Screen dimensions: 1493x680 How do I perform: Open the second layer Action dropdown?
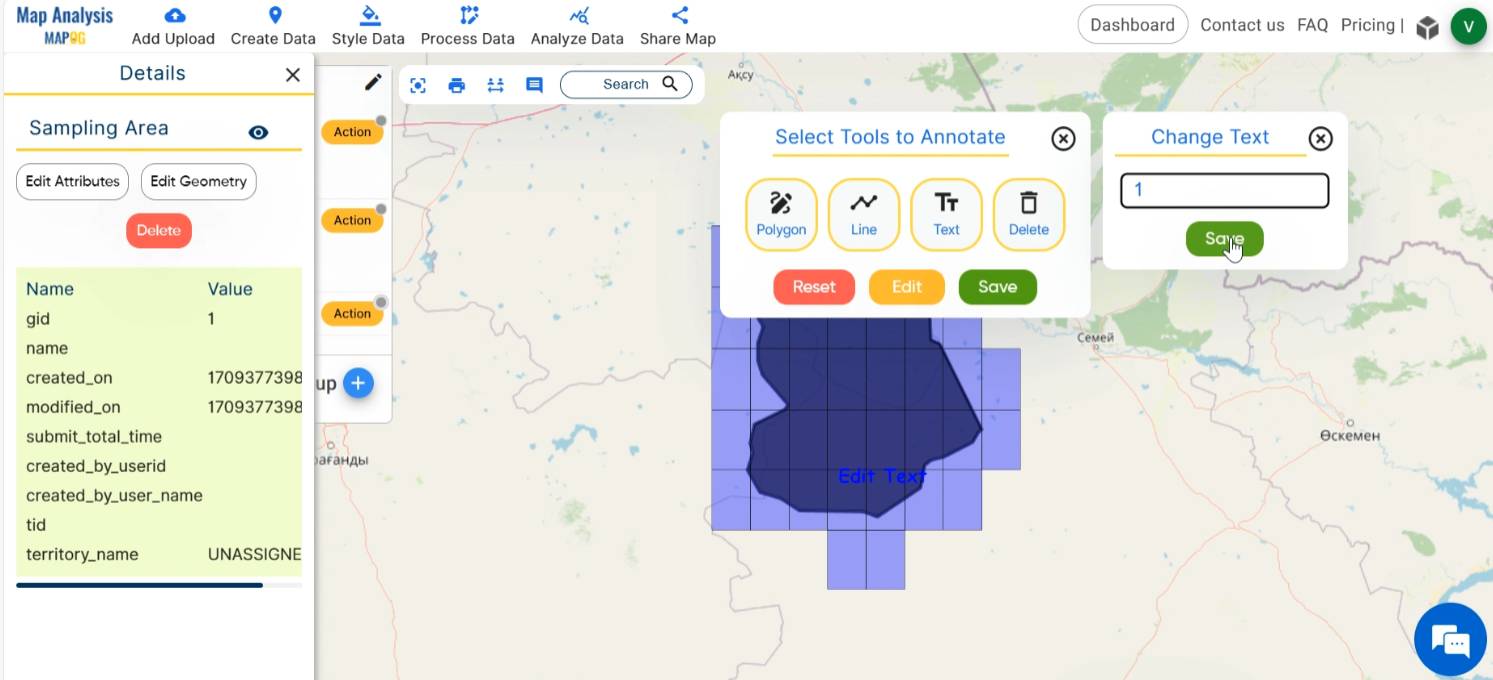point(352,220)
